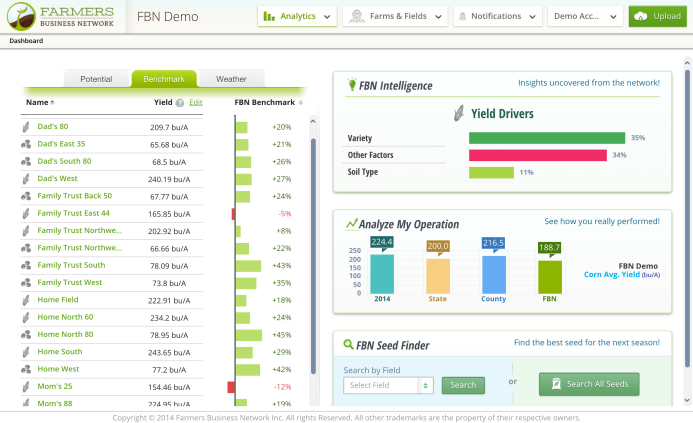Click the Corn Avg. Yield link

tap(612, 274)
